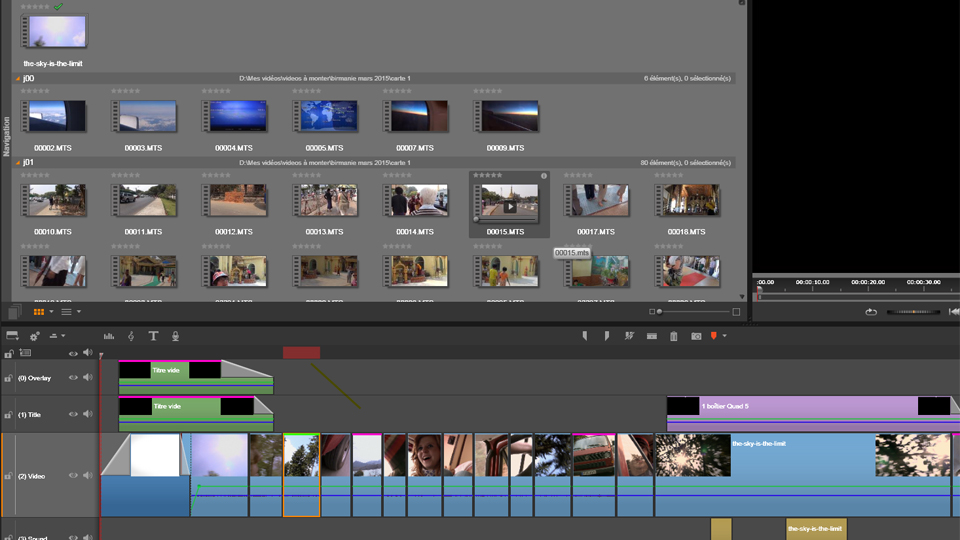Take a snapshot with the camera icon
960x540 pixels.
[696, 336]
